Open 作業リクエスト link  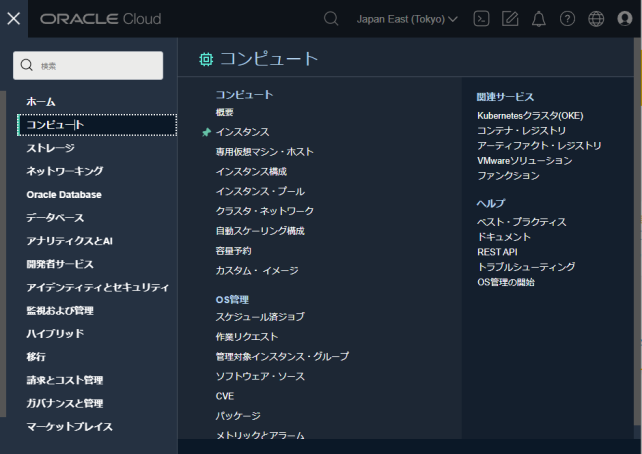[x=247, y=337]
